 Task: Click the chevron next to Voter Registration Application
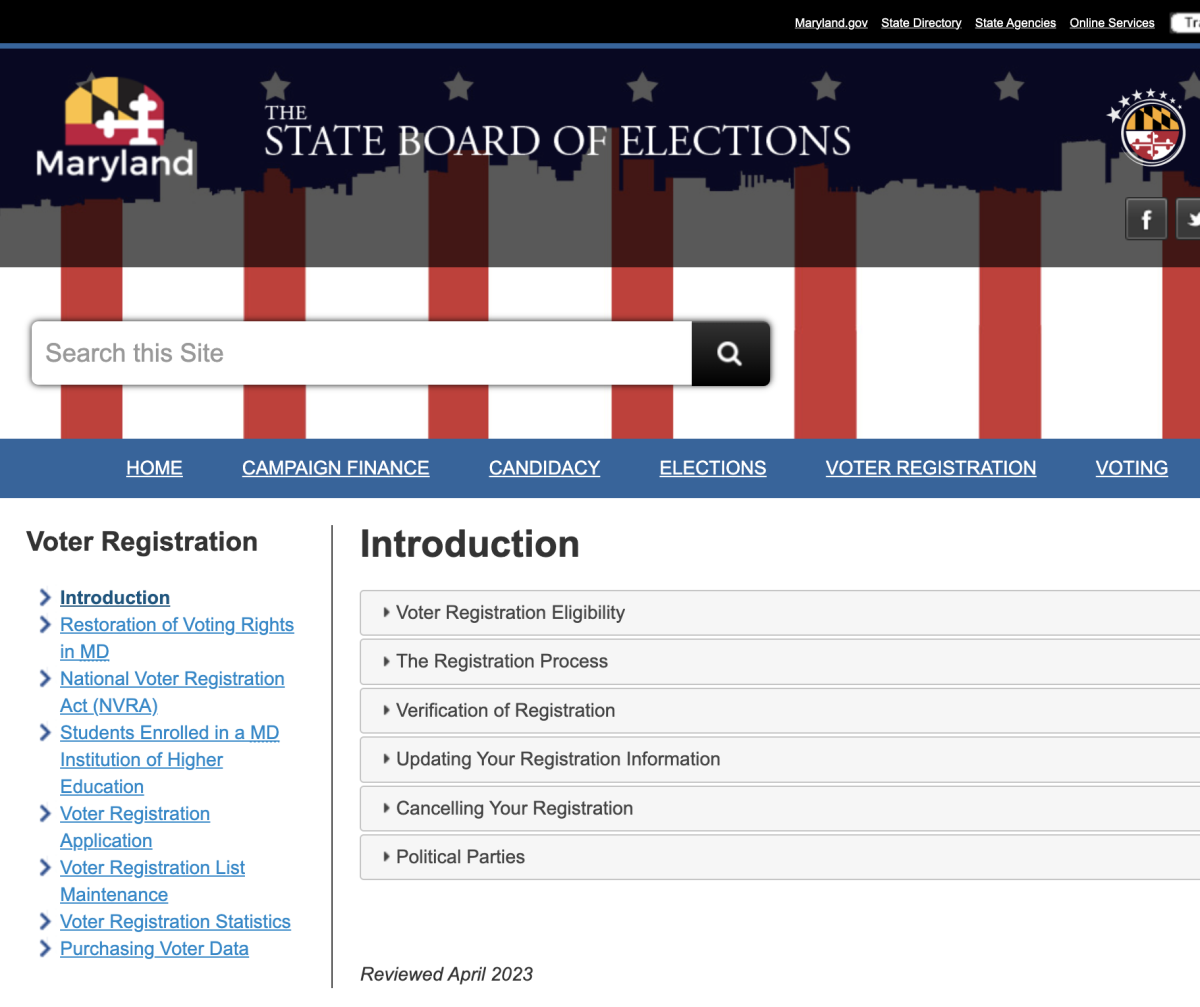pyautogui.click(x=44, y=814)
